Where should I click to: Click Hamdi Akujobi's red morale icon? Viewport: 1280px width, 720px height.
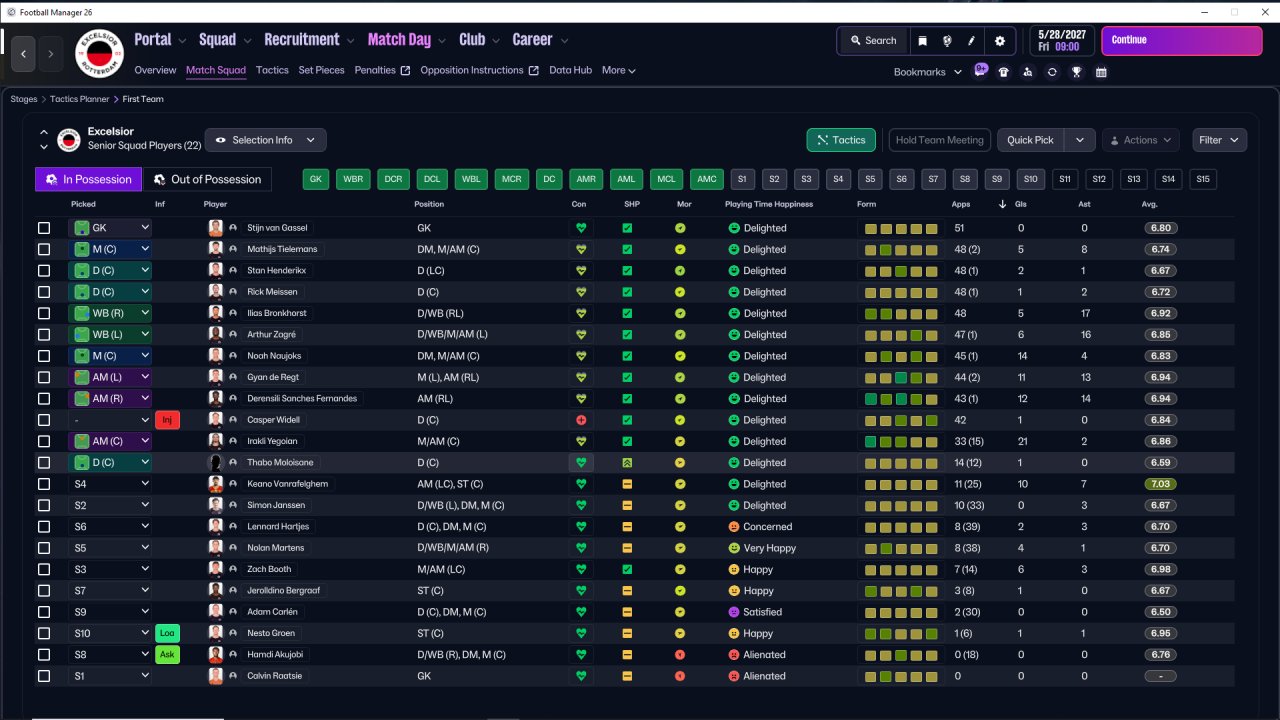[680, 655]
